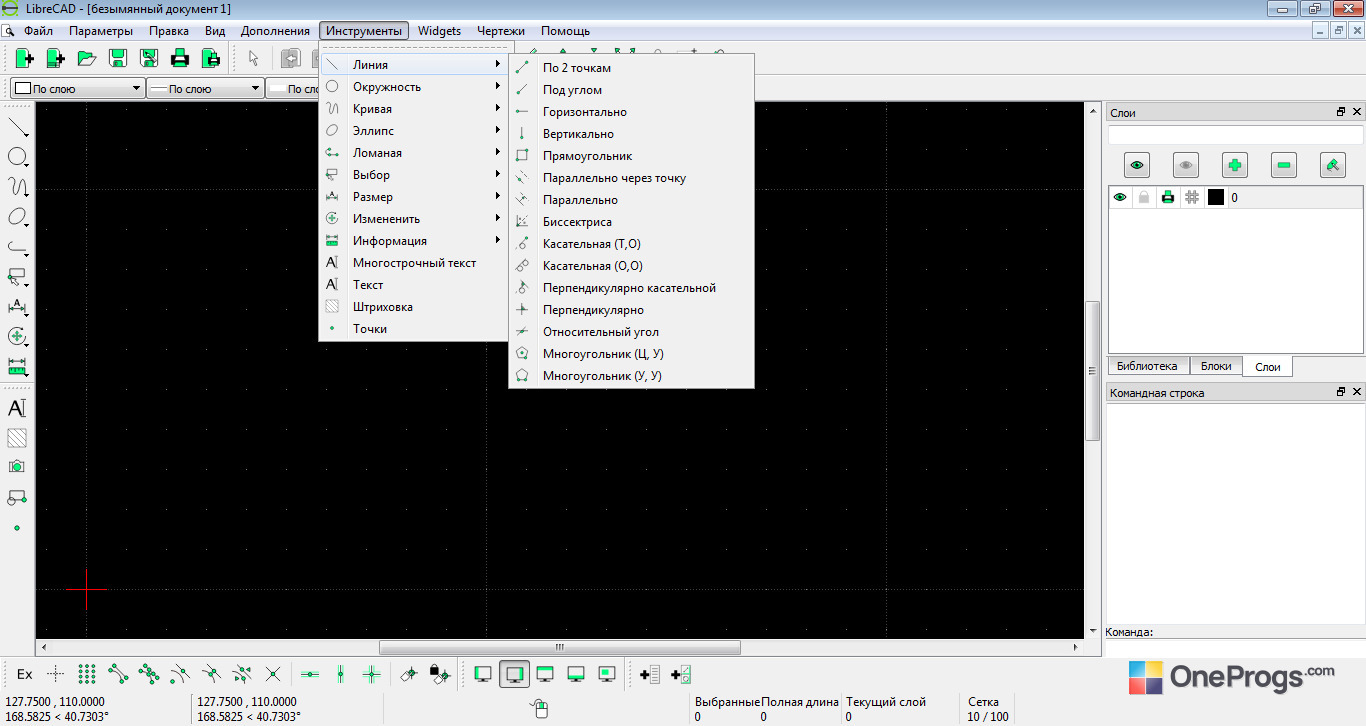Open a file using the folder icon

point(87,58)
